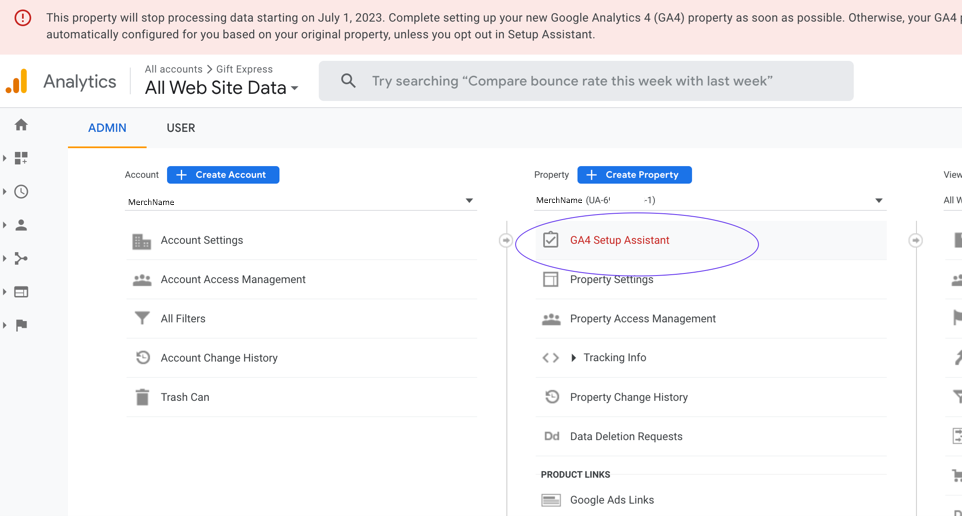Click the All accounts breadcrumb
Screen dimensions: 962x516
point(174,69)
